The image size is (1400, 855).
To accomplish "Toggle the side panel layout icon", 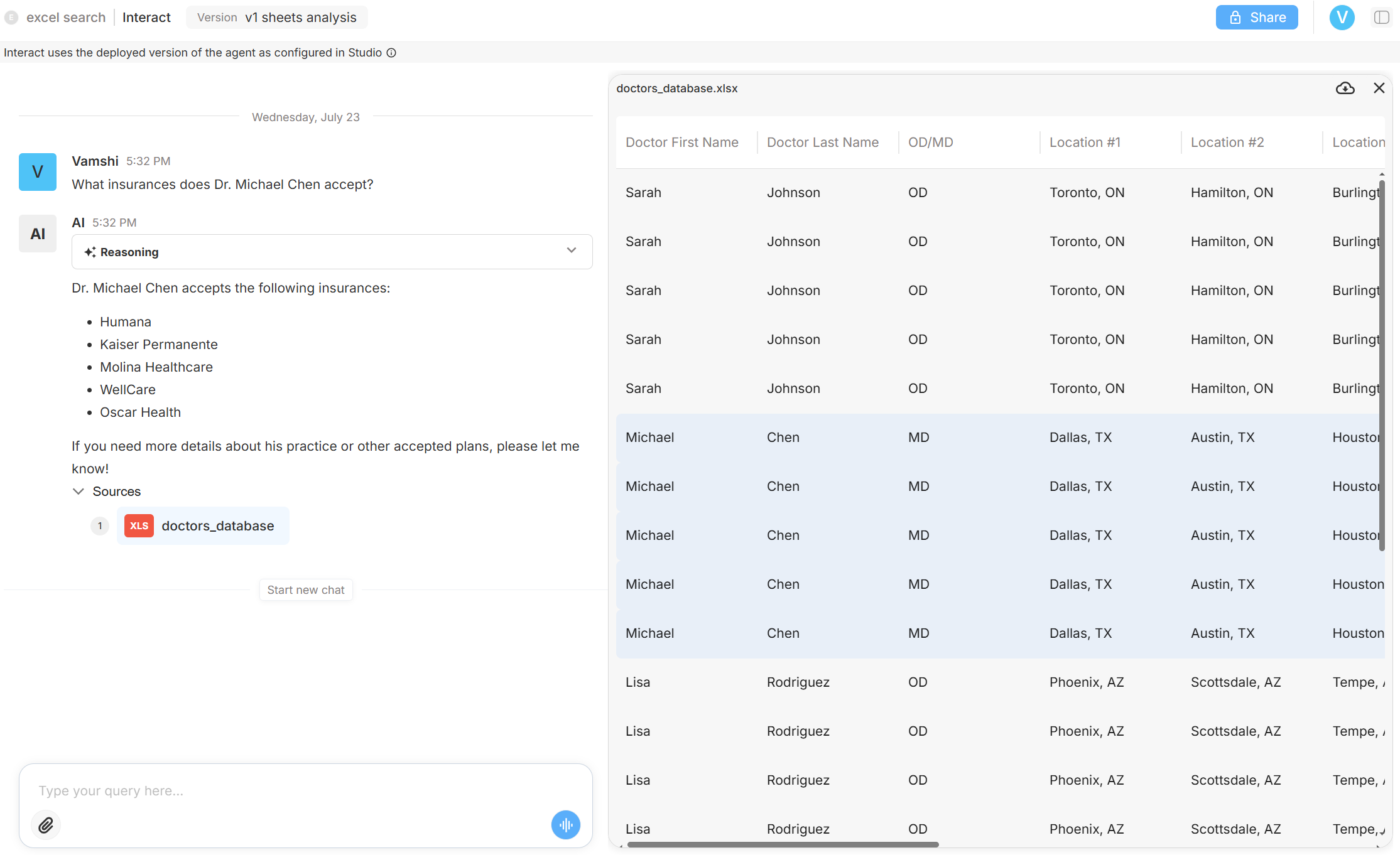I will [x=1381, y=18].
